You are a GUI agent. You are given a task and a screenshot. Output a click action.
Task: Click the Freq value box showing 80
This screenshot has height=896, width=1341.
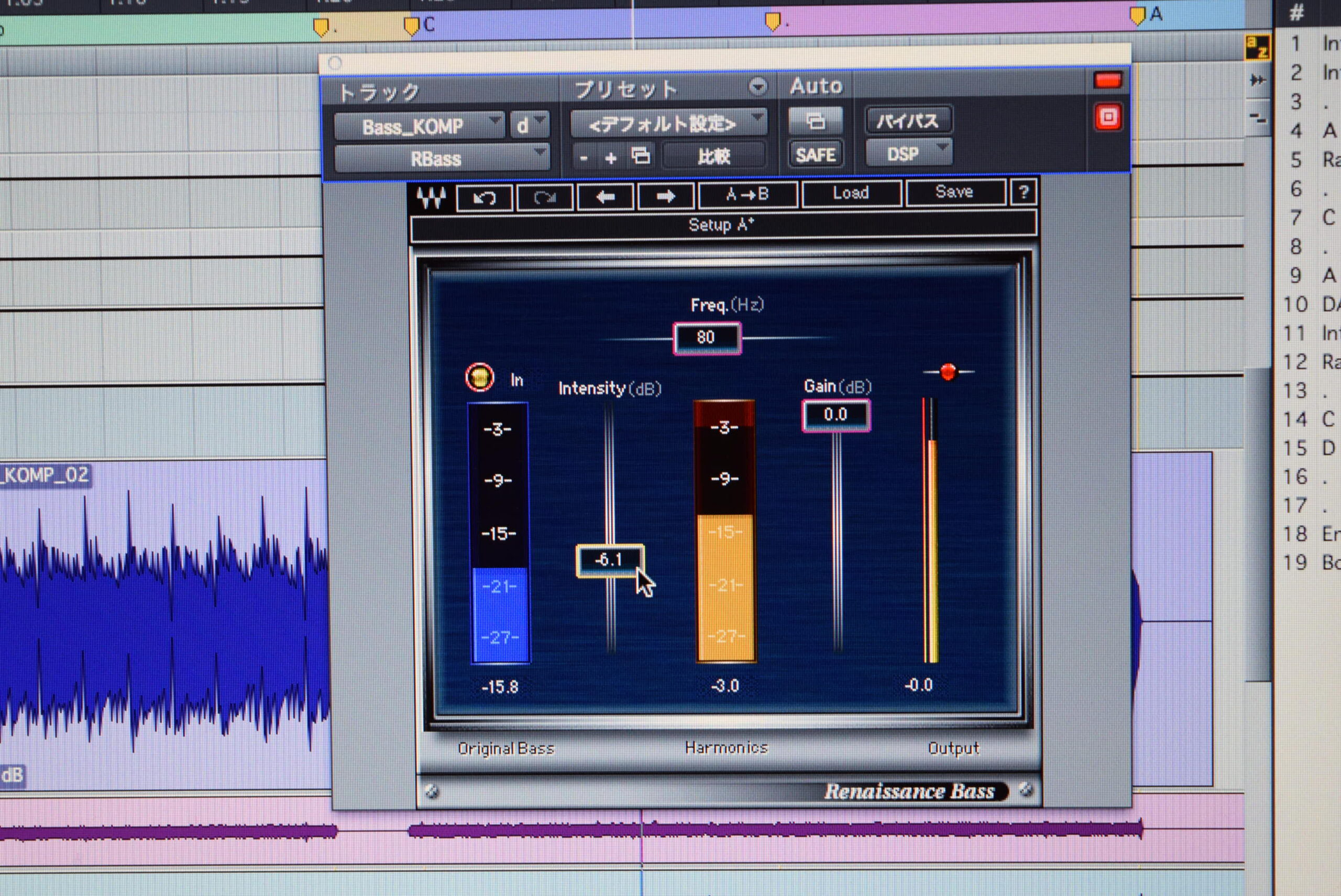tap(707, 338)
